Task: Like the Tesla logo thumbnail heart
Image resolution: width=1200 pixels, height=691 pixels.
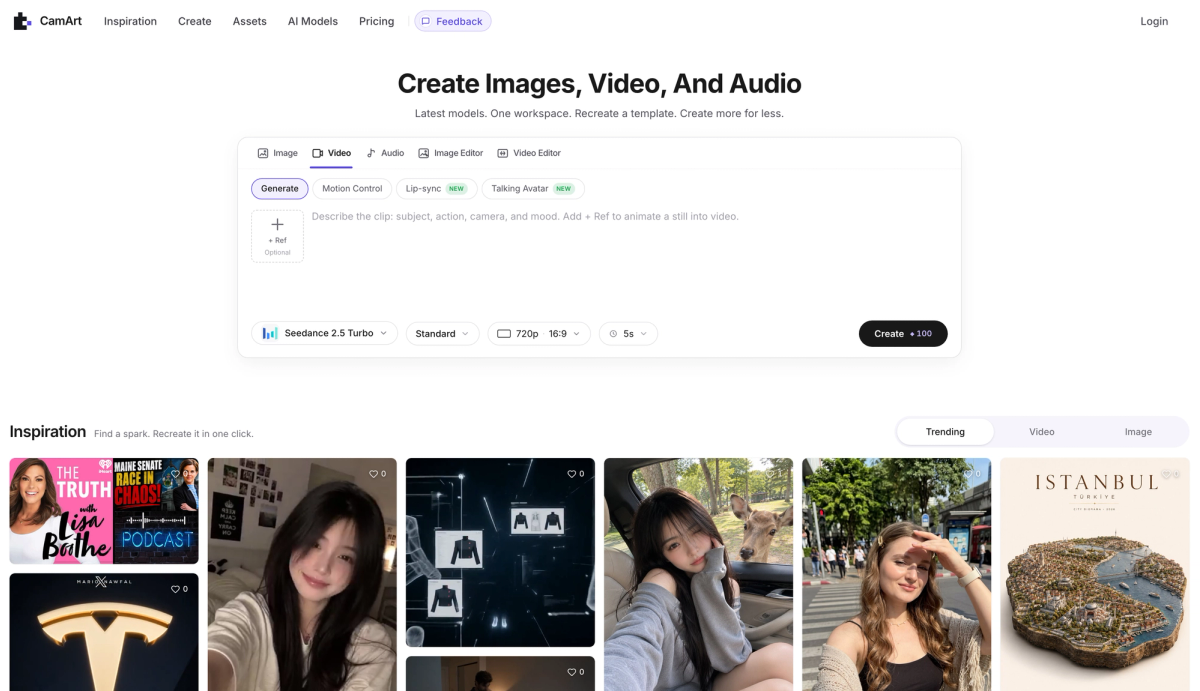Action: [175, 589]
